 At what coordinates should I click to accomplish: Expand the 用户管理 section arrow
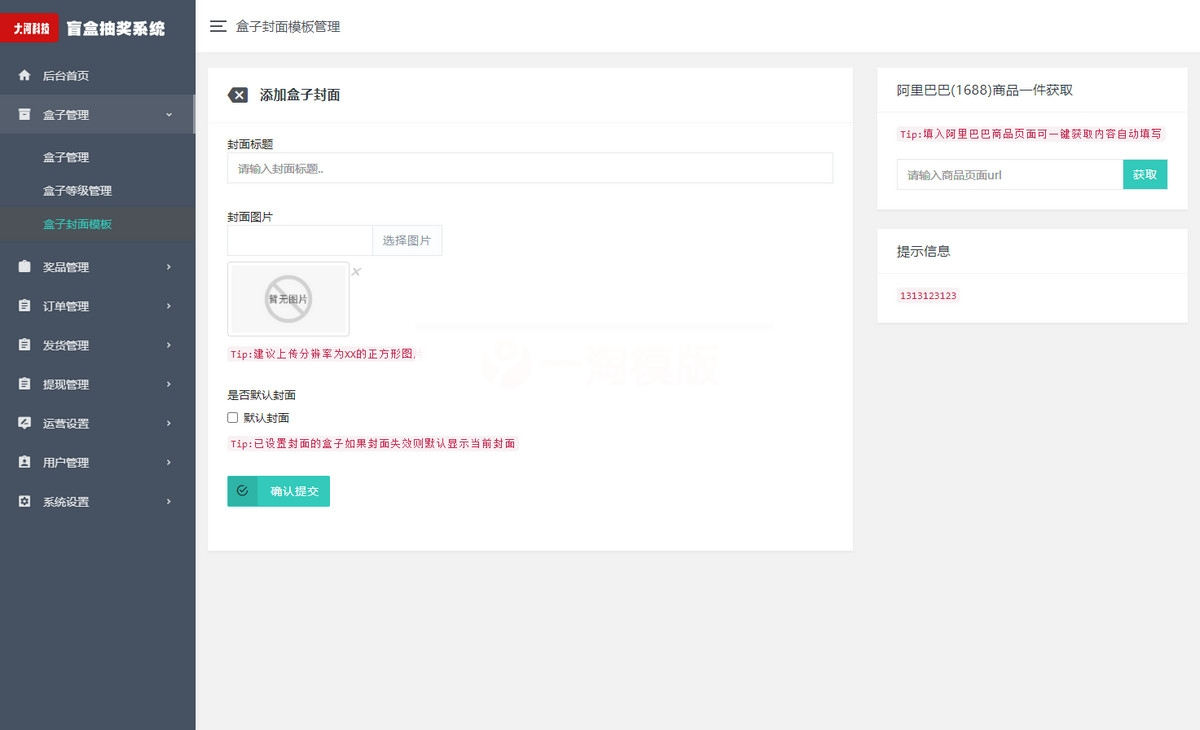pos(169,462)
